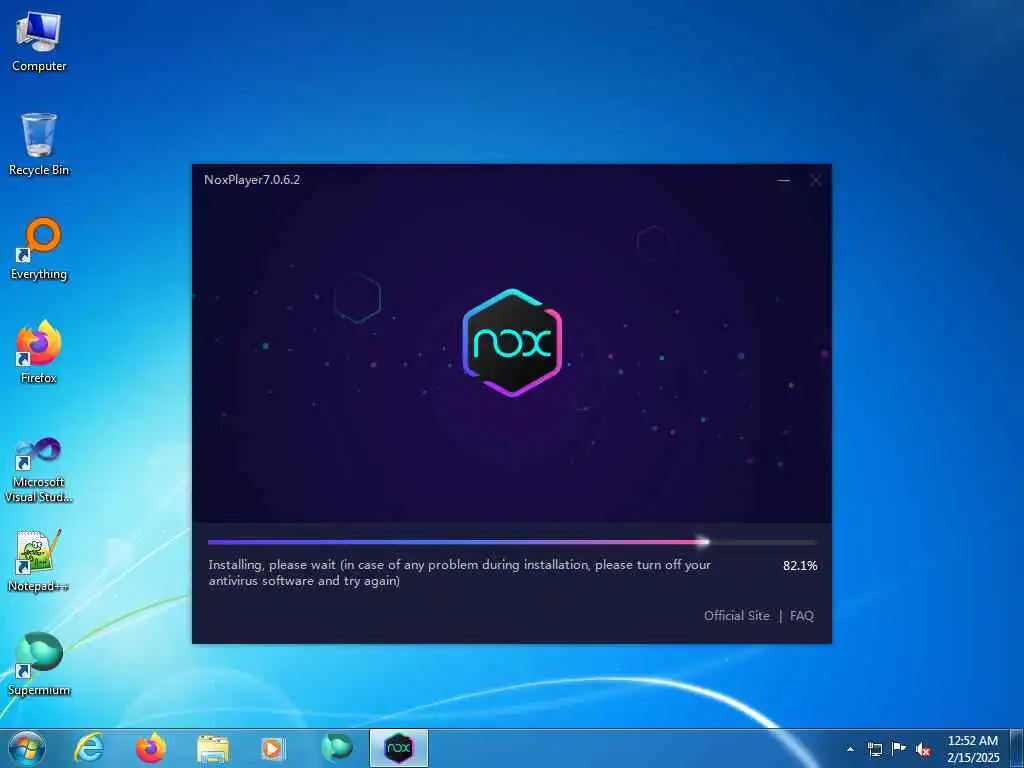Select the Everything search shortcut
The height and width of the screenshot is (768, 1024).
tap(39, 249)
